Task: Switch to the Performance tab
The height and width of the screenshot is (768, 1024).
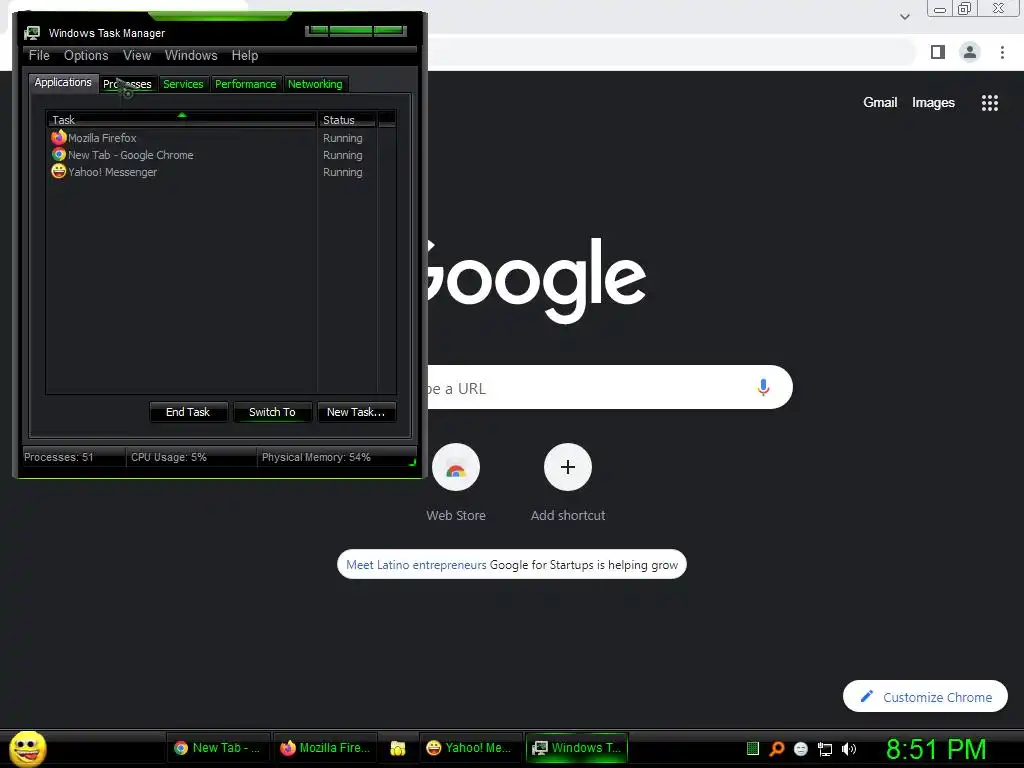Action: click(x=246, y=84)
